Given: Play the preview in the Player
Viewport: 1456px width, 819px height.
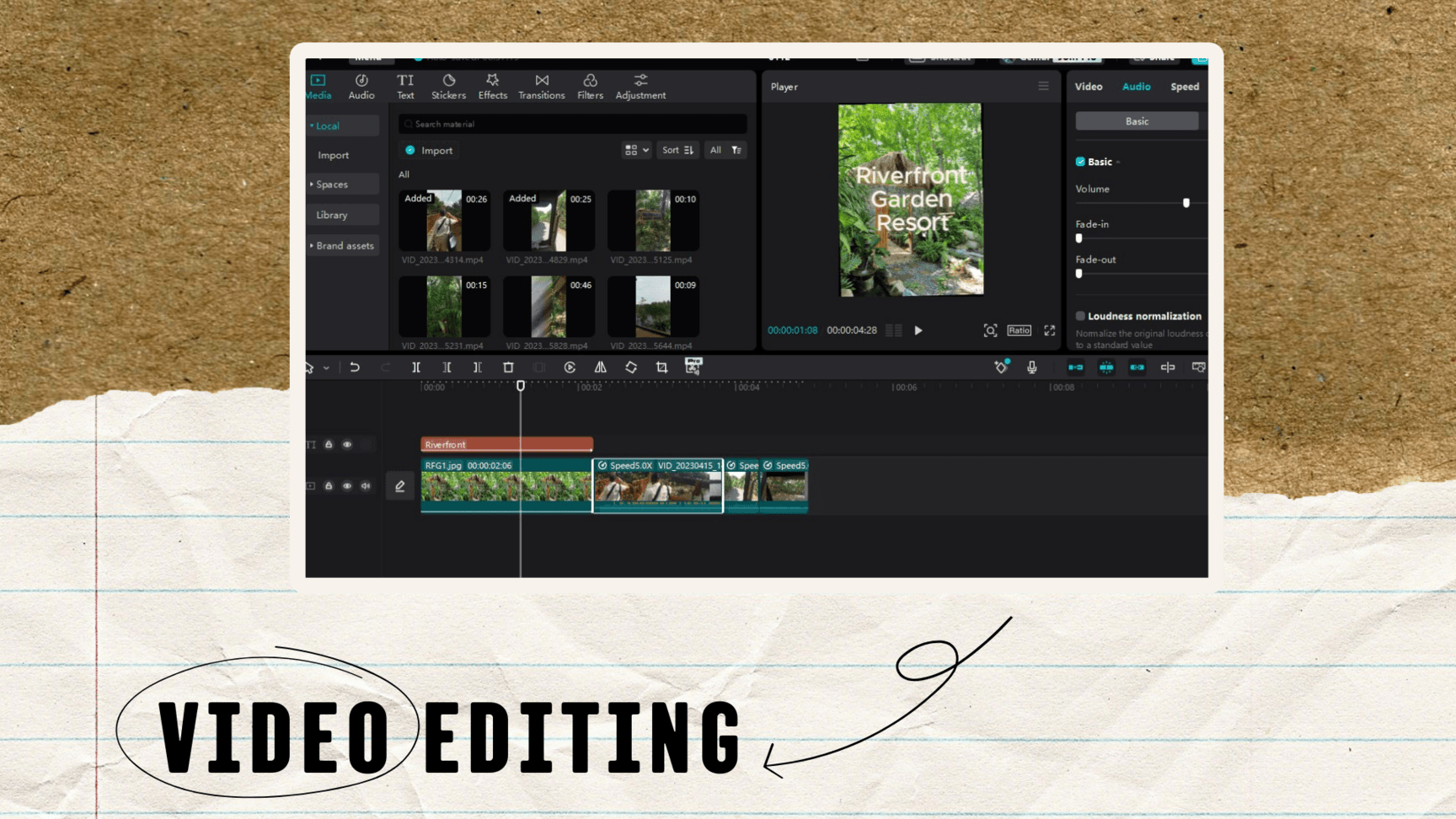Looking at the screenshot, I should click(x=918, y=330).
